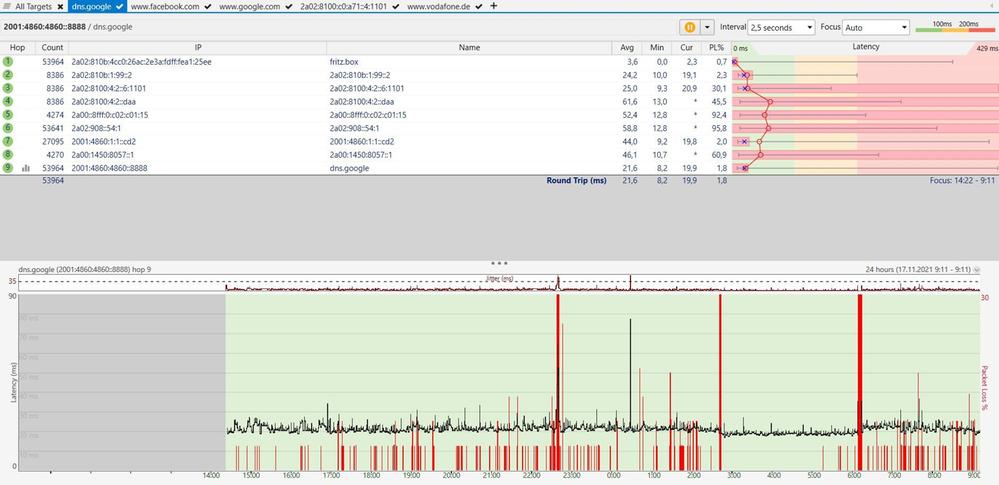Image resolution: width=999 pixels, height=485 pixels.
Task: Select hop 2 green circle icon
Action: (8, 75)
